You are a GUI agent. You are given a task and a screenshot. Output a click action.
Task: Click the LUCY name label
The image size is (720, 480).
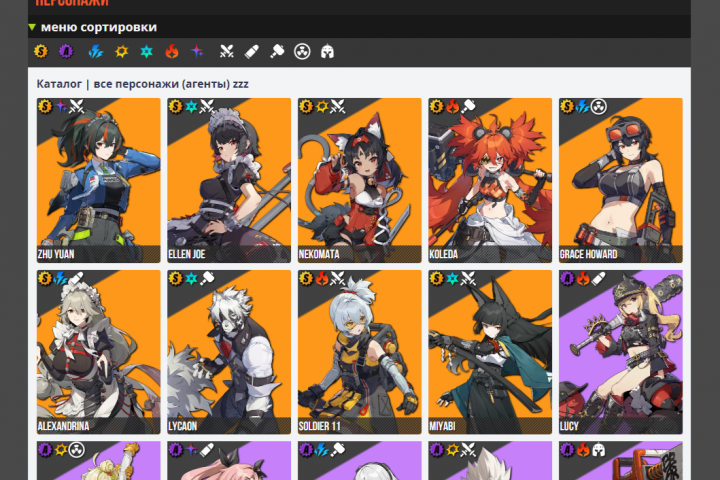[569, 426]
